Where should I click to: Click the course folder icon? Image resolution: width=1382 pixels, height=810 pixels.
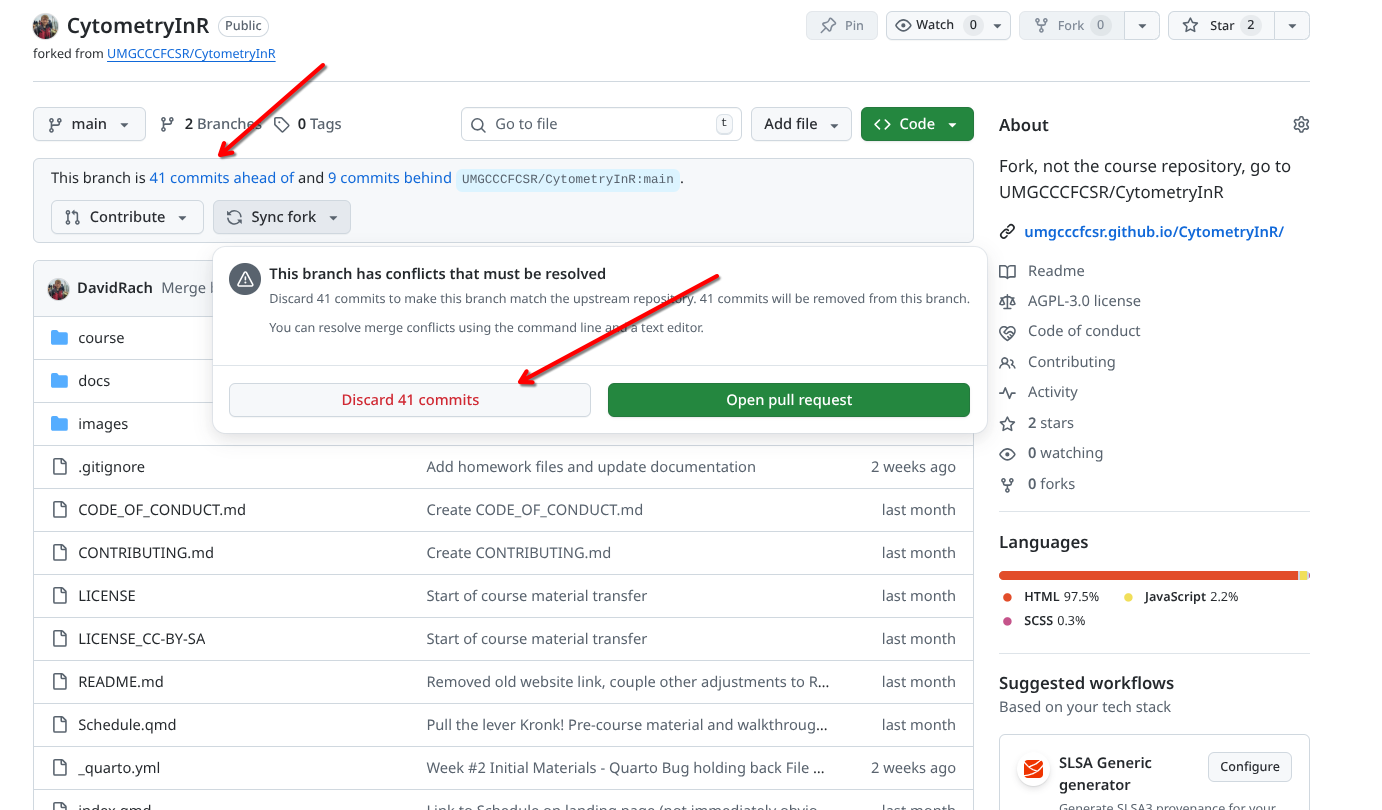[59, 338]
